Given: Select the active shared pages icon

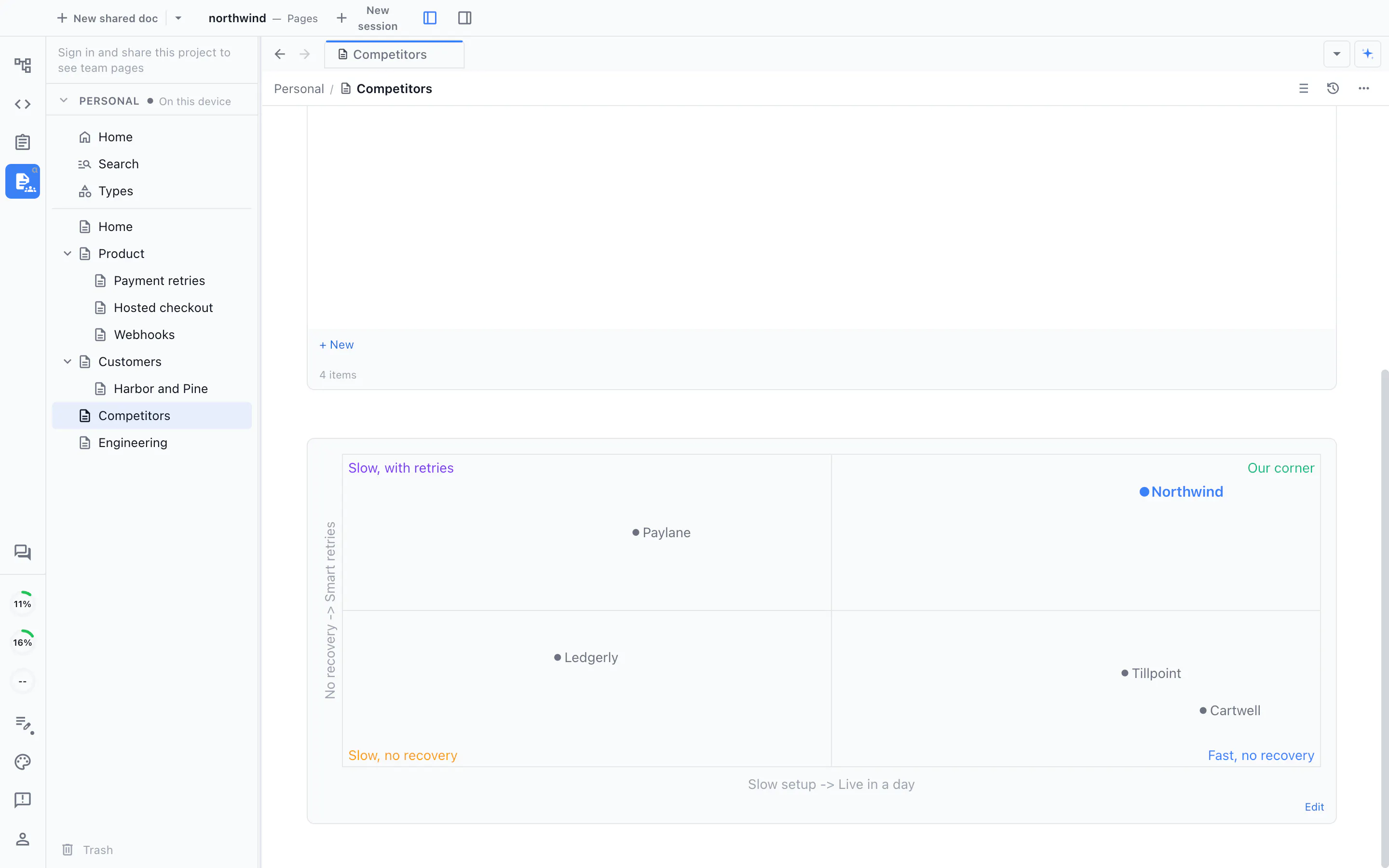Looking at the screenshot, I should click(22, 181).
